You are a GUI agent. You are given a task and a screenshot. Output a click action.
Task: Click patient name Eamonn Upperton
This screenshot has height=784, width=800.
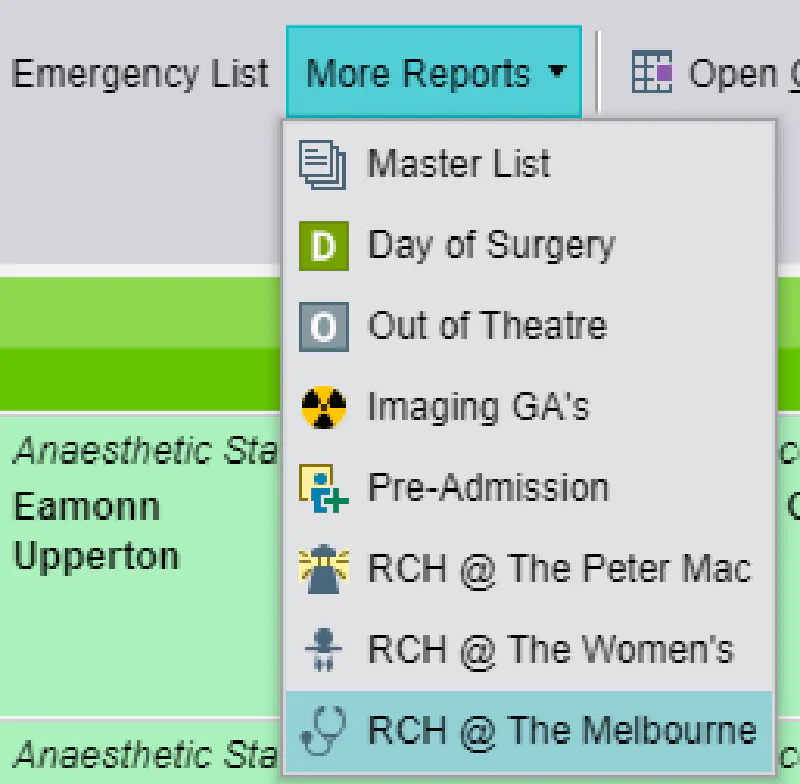click(96, 530)
